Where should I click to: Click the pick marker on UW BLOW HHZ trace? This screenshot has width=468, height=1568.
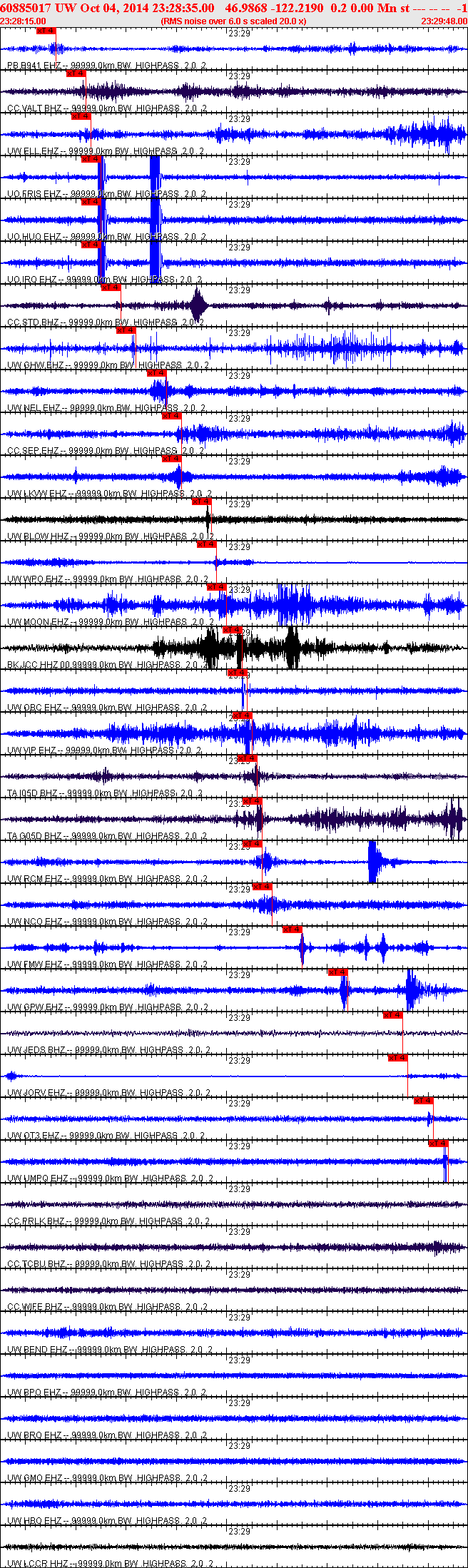(x=202, y=502)
